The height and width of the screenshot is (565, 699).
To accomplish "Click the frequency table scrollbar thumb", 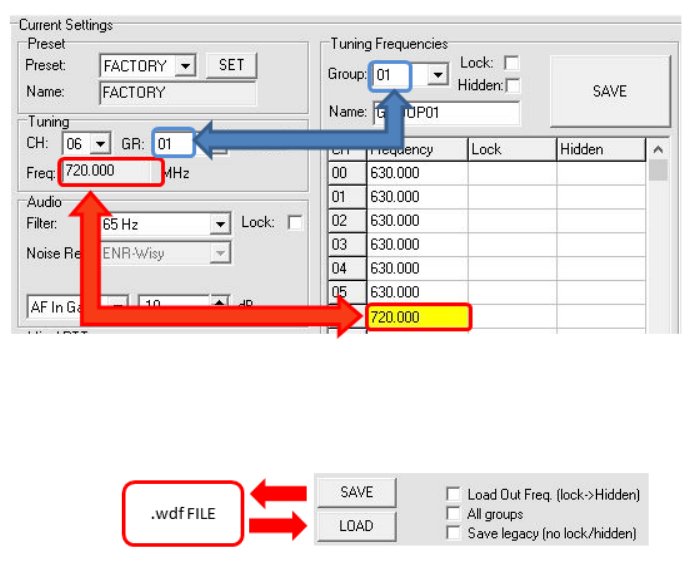I will click(x=658, y=170).
